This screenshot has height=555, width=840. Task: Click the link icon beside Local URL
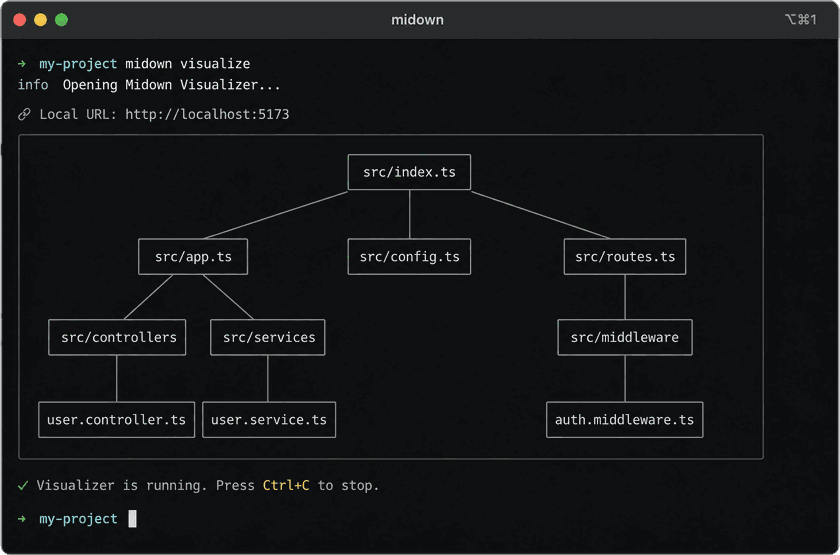24,114
